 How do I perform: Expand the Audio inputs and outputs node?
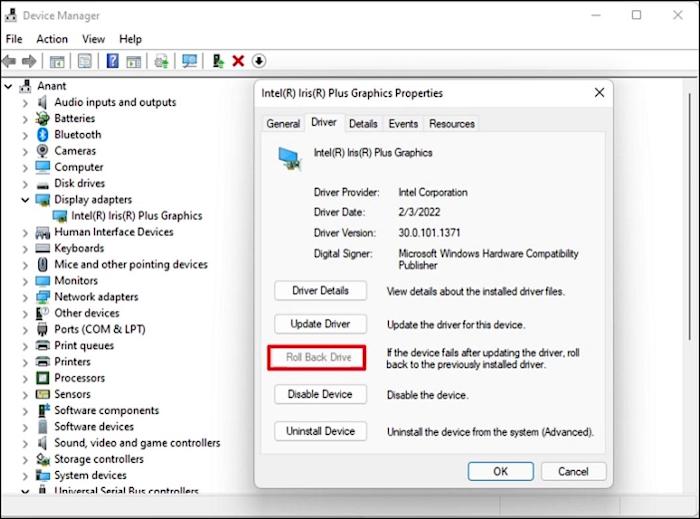[26, 102]
